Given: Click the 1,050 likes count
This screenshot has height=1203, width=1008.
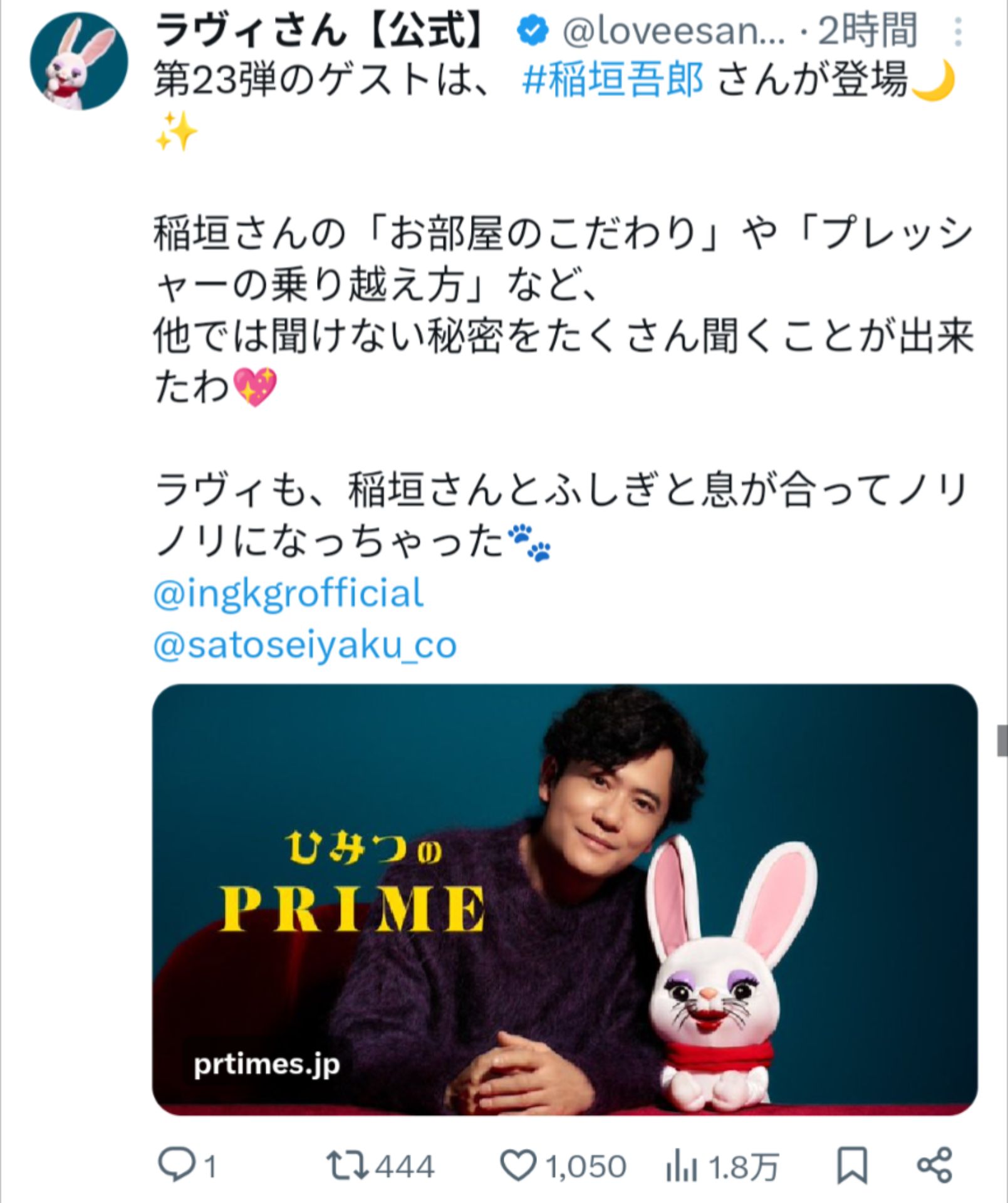Looking at the screenshot, I should (x=585, y=1167).
